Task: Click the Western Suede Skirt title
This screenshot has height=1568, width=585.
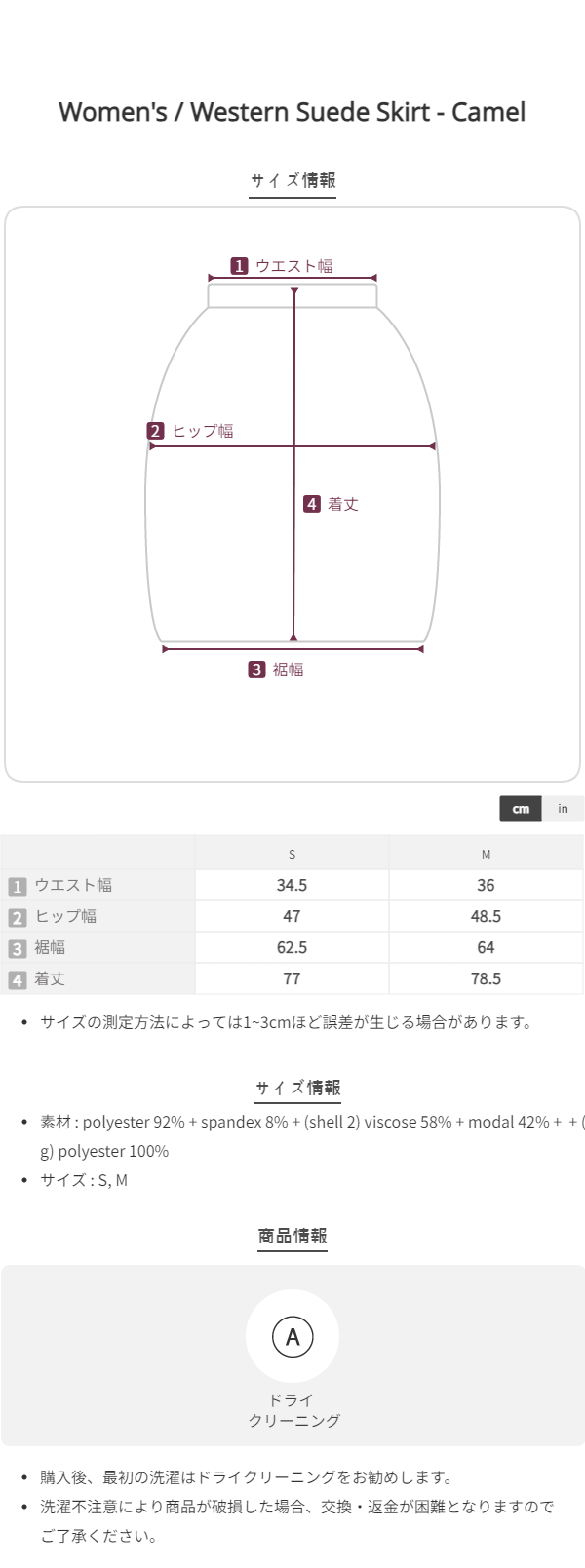Action: [x=292, y=112]
